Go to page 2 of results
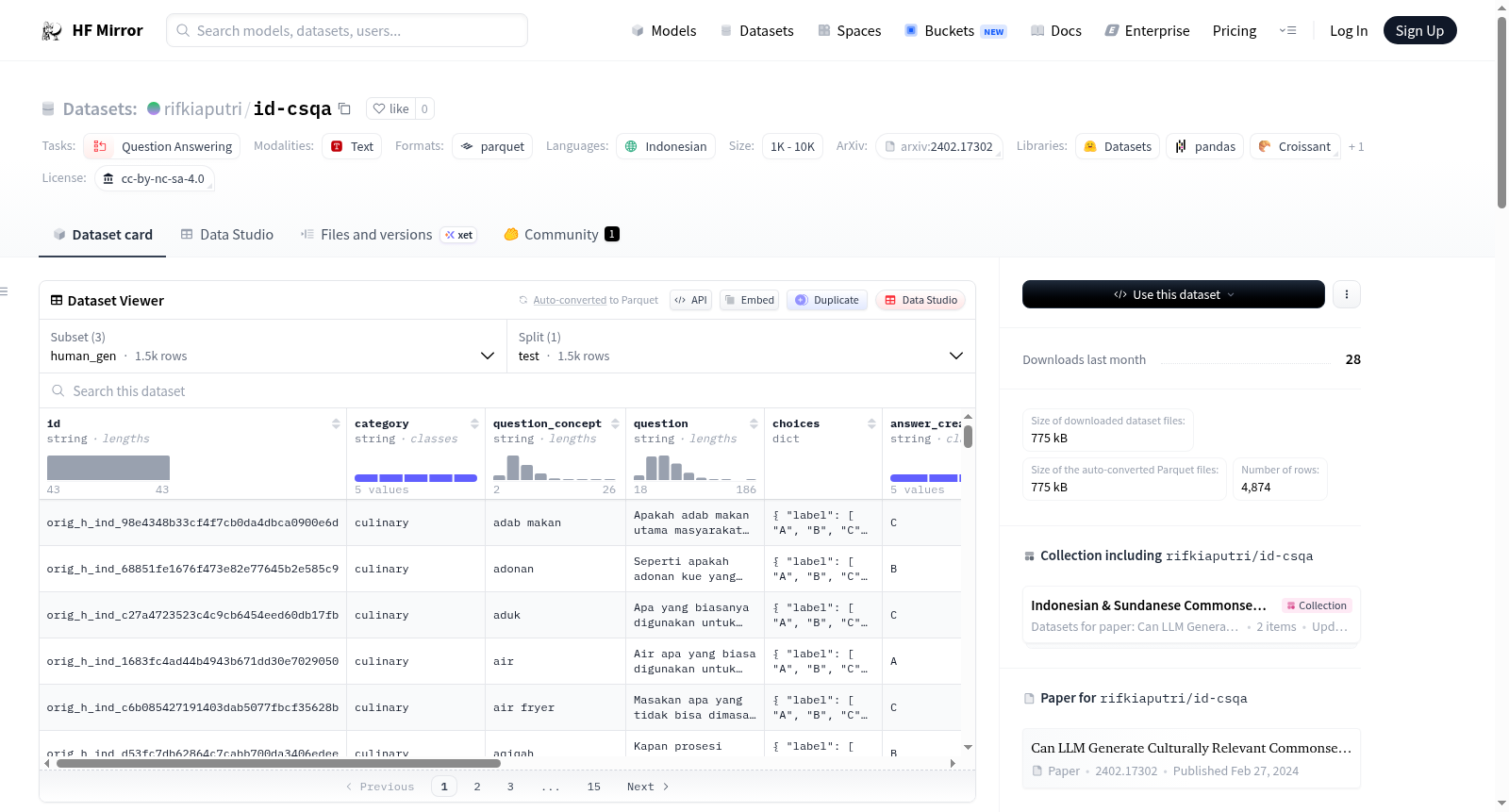 tap(477, 787)
